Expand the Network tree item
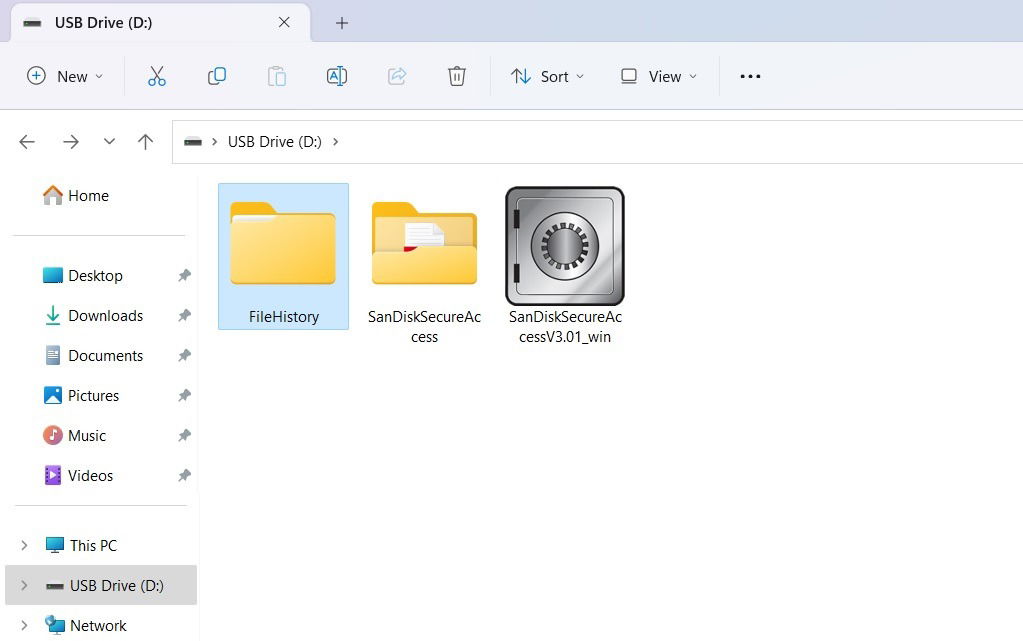 [x=24, y=625]
